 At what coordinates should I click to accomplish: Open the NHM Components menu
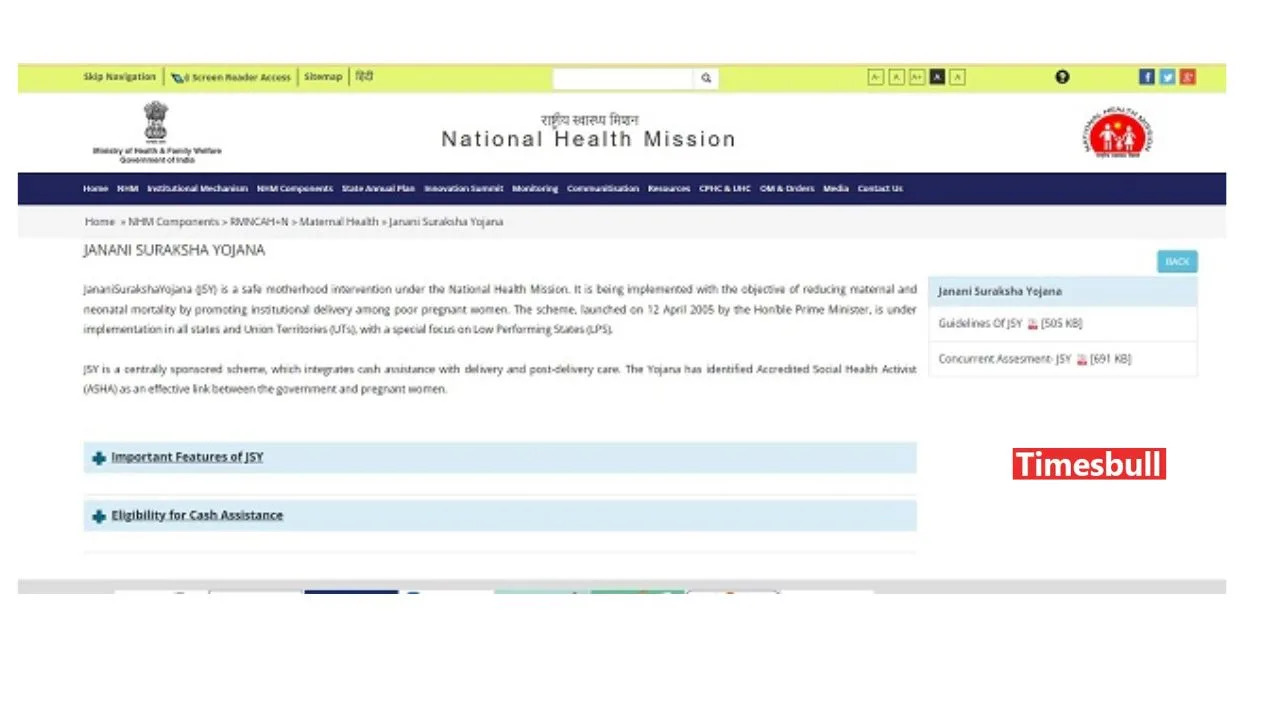pyautogui.click(x=294, y=188)
